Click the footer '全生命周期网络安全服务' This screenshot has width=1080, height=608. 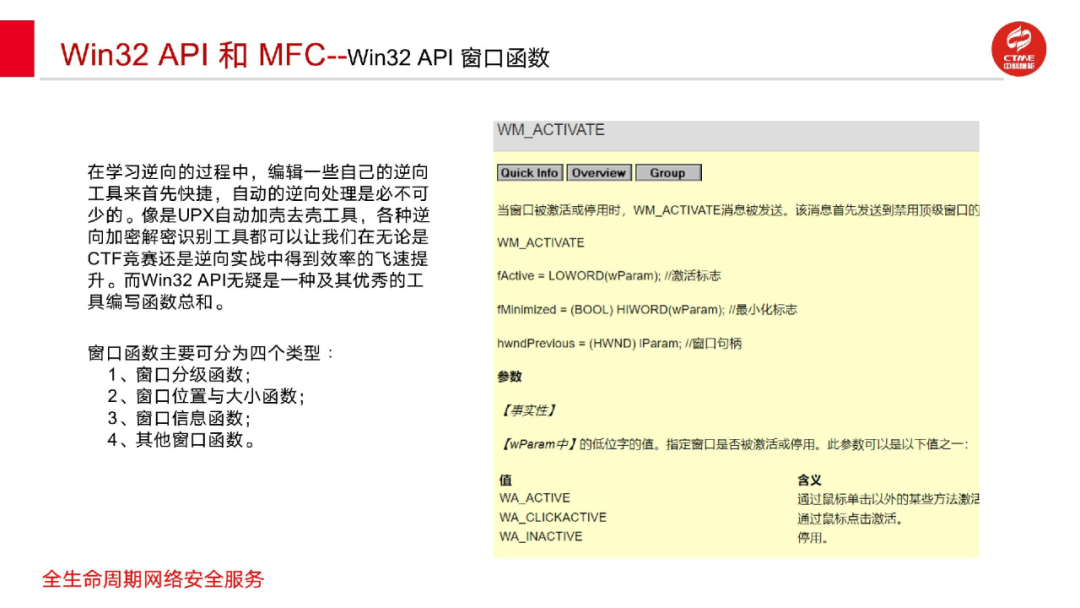[x=153, y=580]
